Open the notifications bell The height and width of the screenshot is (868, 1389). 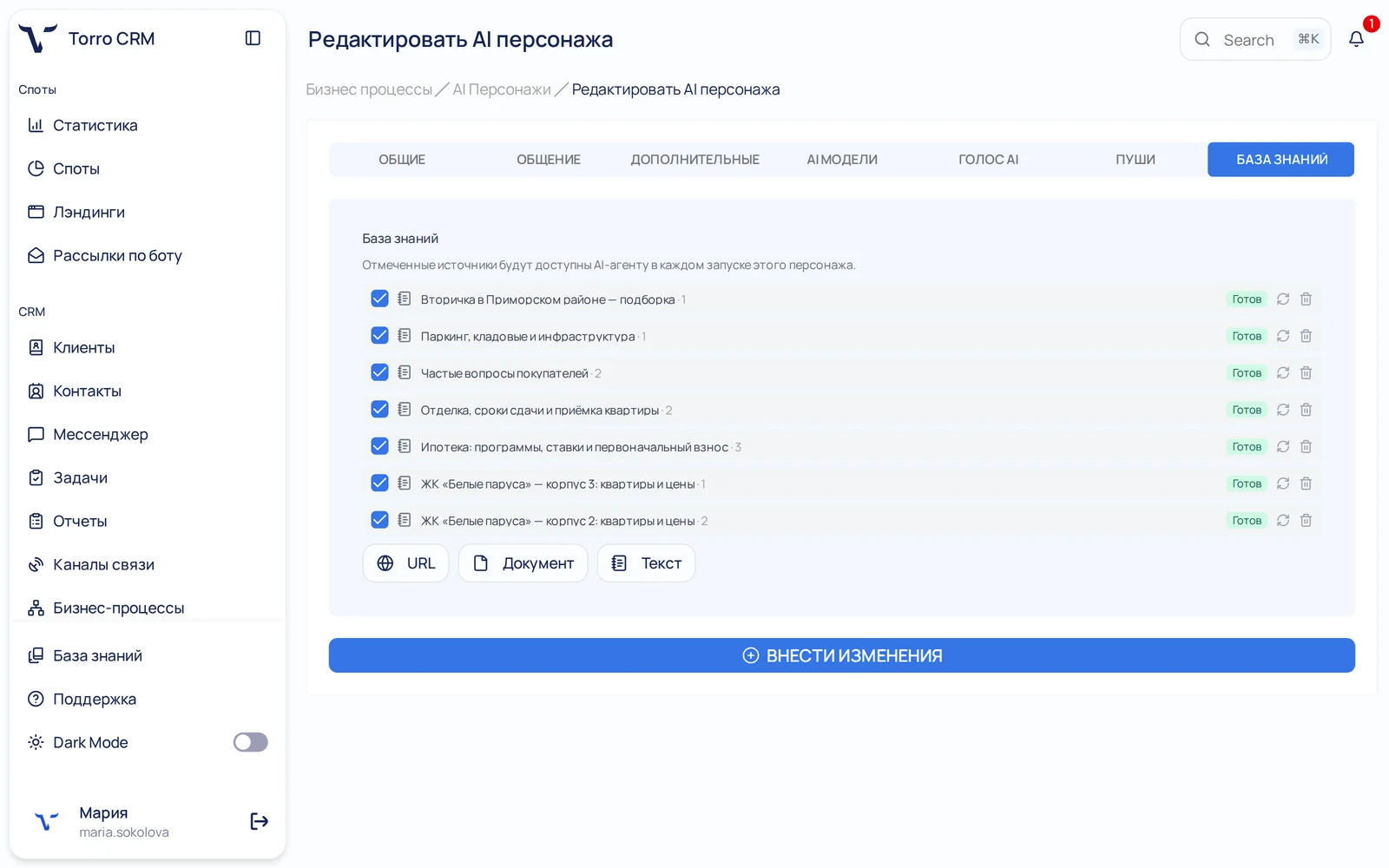pos(1356,39)
